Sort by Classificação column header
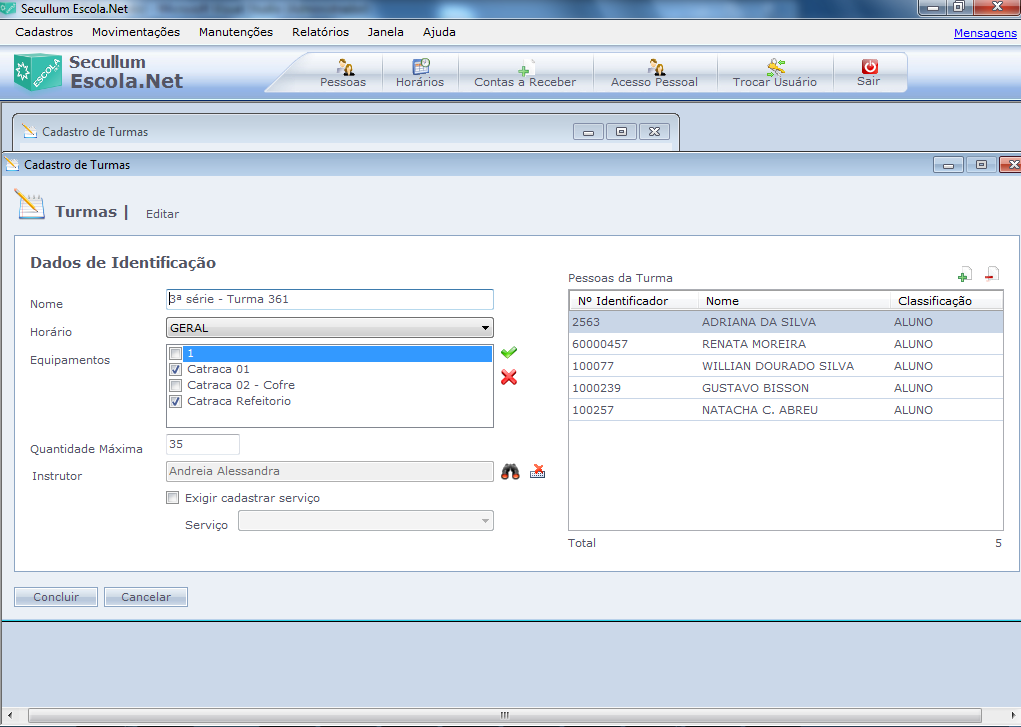Viewport: 1021px width, 727px height. [x=946, y=301]
